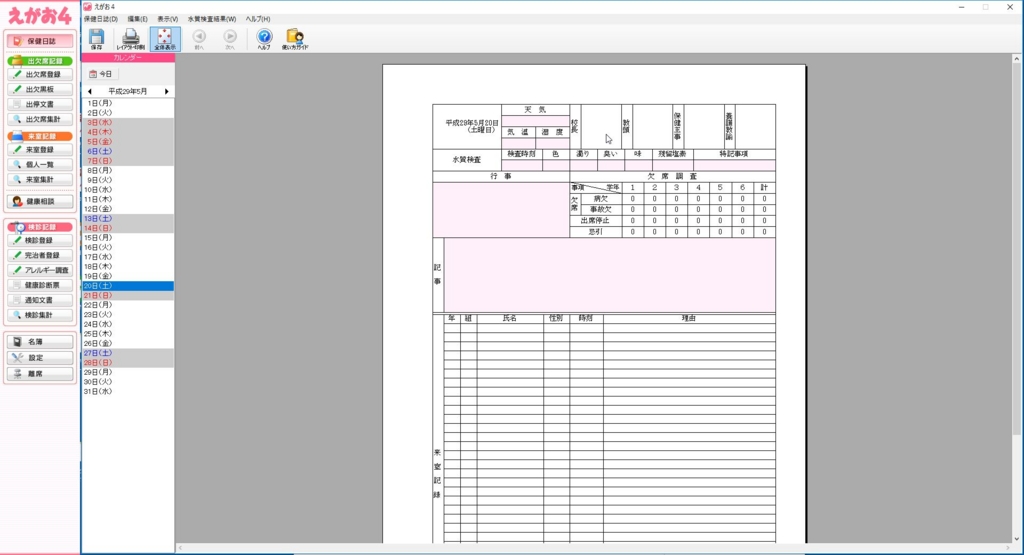Open 検診登録 in the sidebar

click(x=40, y=240)
